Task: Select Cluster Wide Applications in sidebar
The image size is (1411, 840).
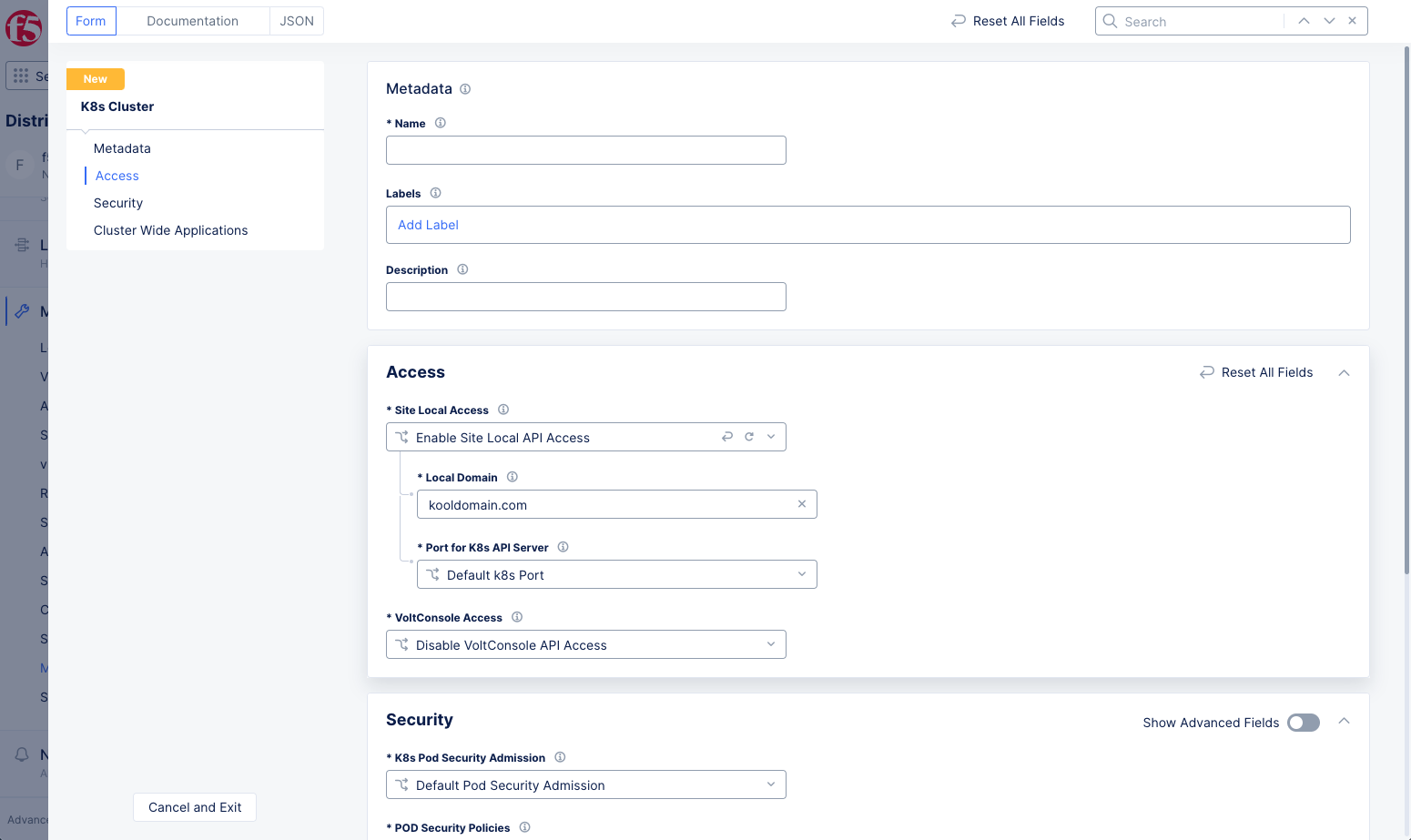Action: 170,230
